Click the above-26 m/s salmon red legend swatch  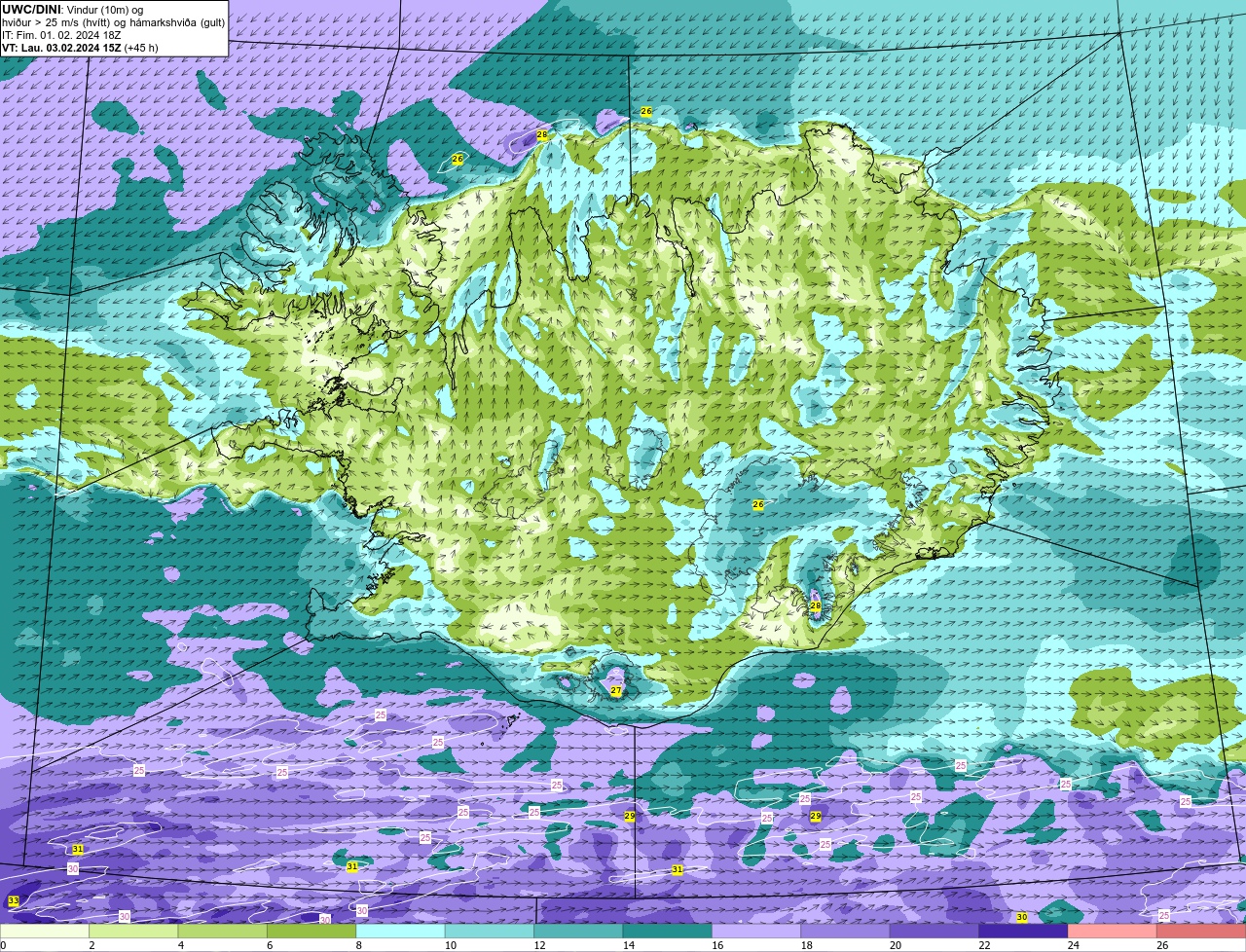point(1201,932)
